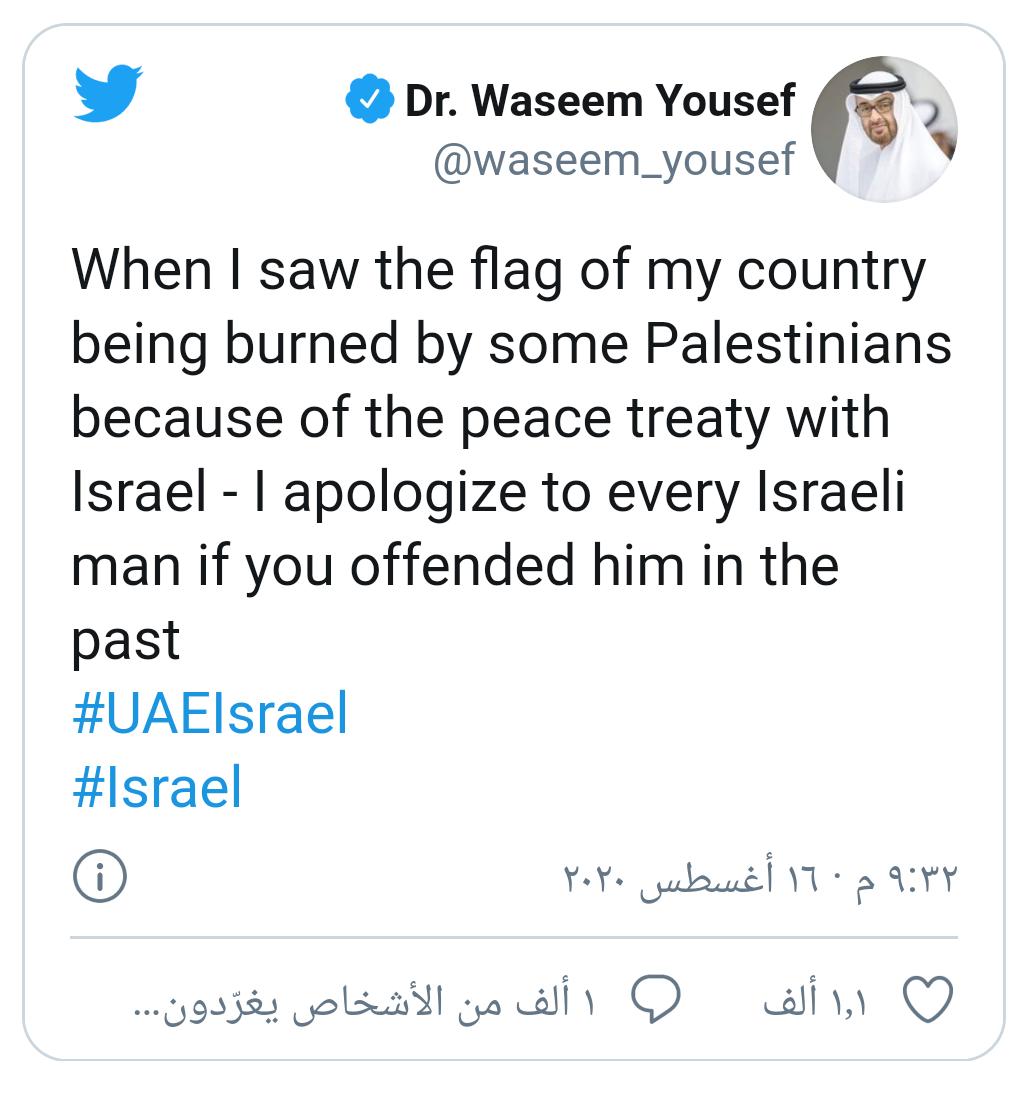The width and height of the screenshot is (1036, 1094).
Task: Like the tweet with the heart icon
Action: [x=928, y=1000]
